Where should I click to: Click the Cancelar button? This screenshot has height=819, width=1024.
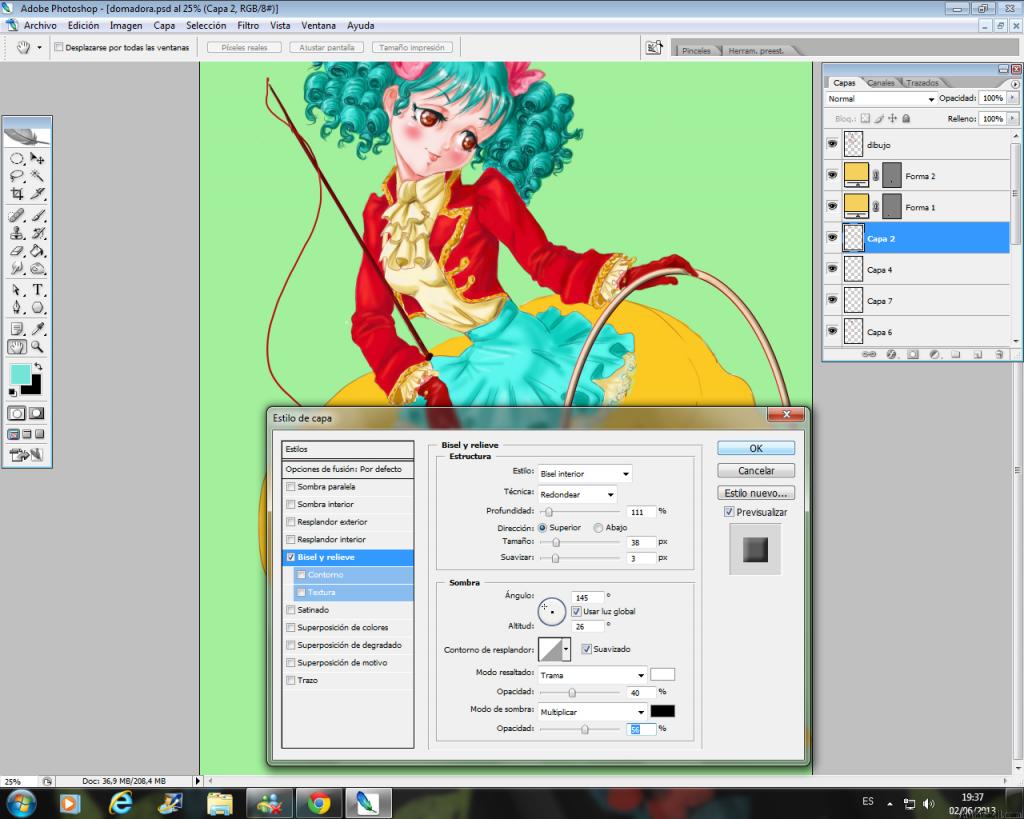(x=756, y=471)
